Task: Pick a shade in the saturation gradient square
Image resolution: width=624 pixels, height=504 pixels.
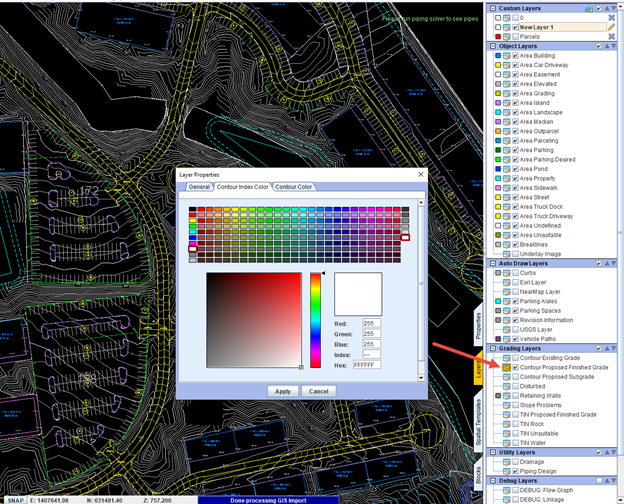Action: (254, 320)
